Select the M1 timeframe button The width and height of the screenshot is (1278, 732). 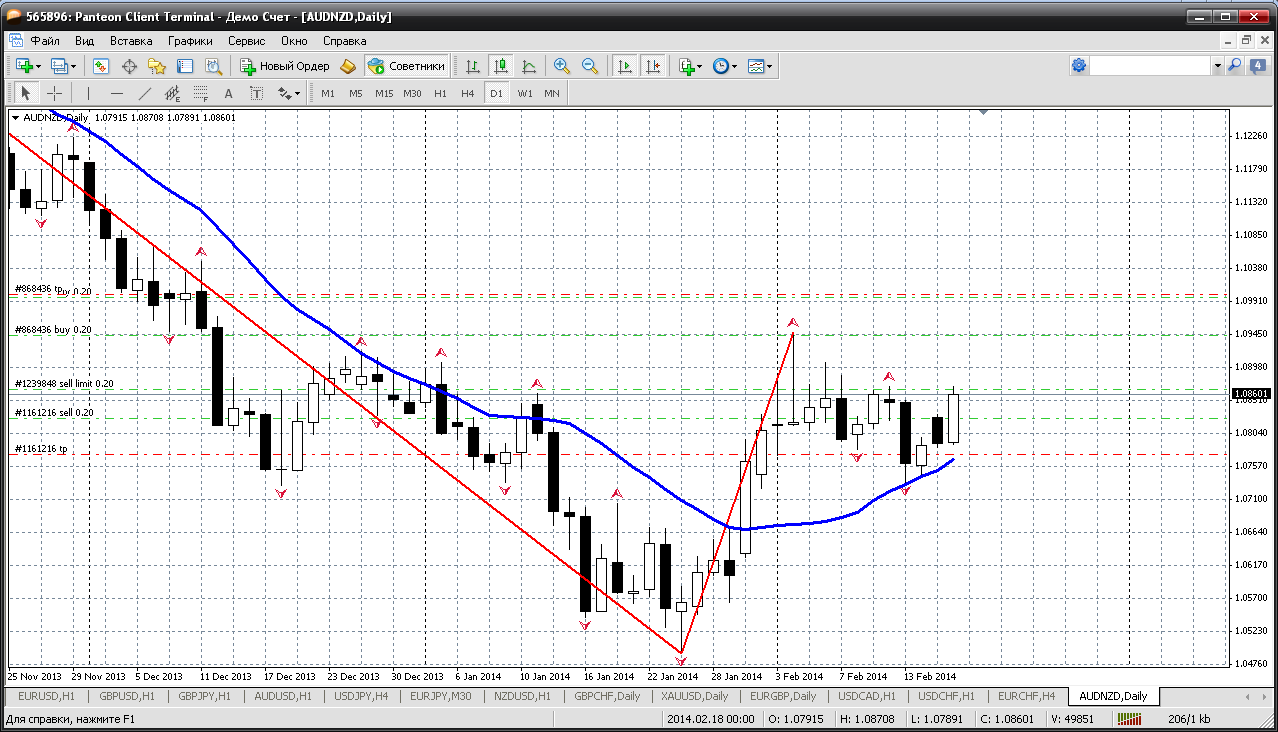coord(328,93)
